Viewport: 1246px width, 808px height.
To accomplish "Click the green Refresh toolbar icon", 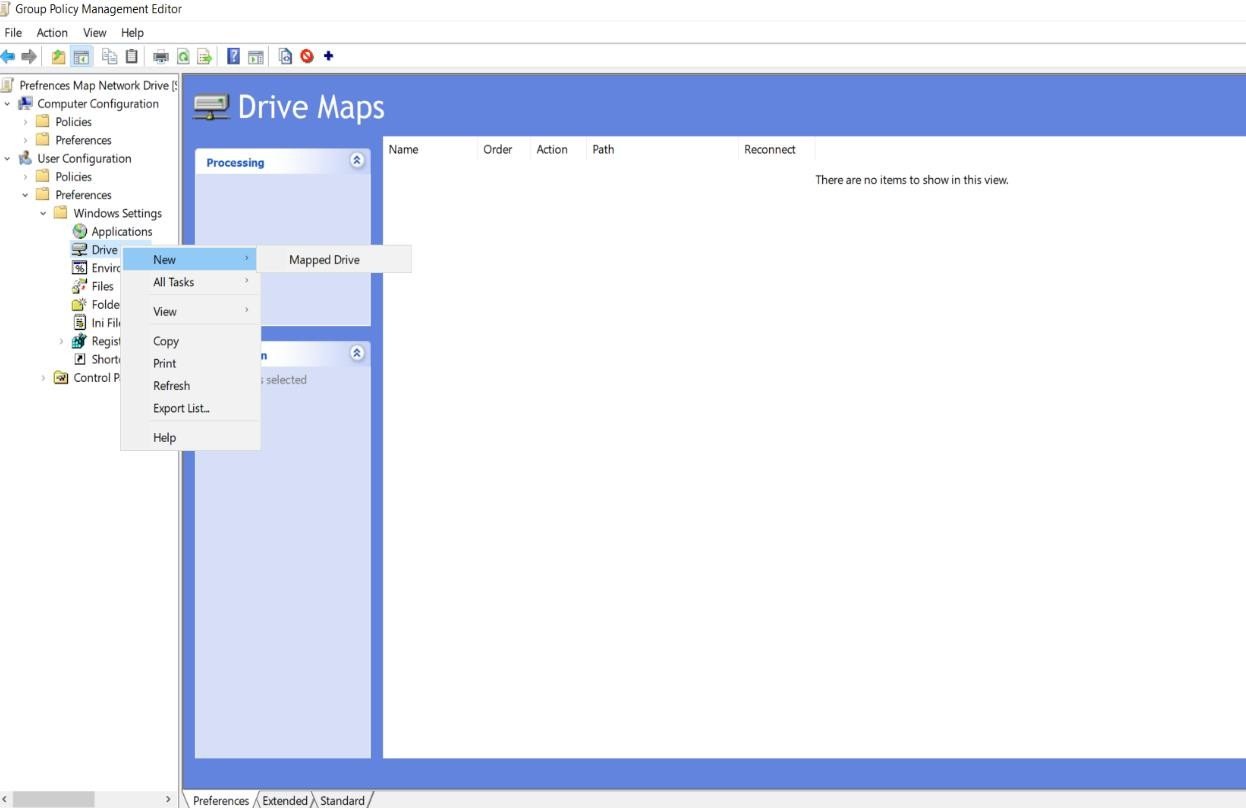I will point(183,56).
